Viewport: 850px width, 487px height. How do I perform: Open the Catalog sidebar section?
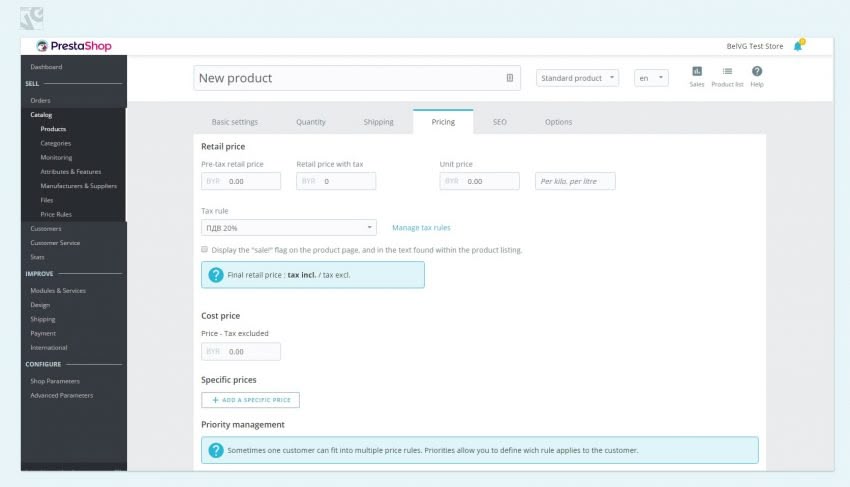(x=41, y=115)
